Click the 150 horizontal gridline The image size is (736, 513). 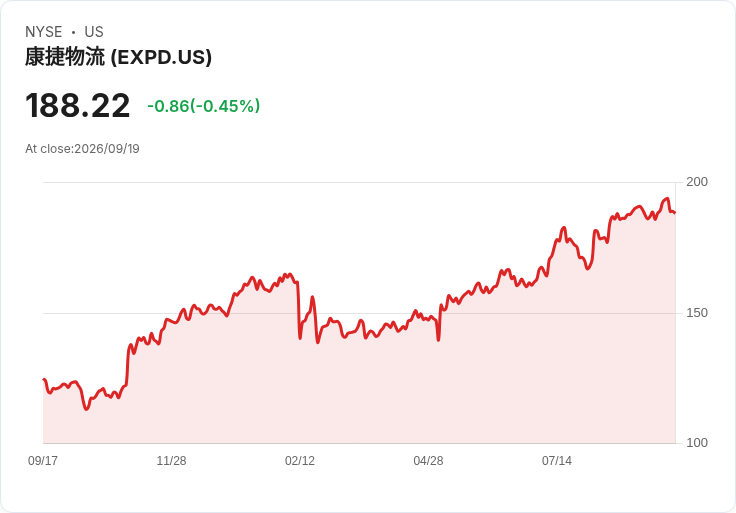click(x=359, y=313)
